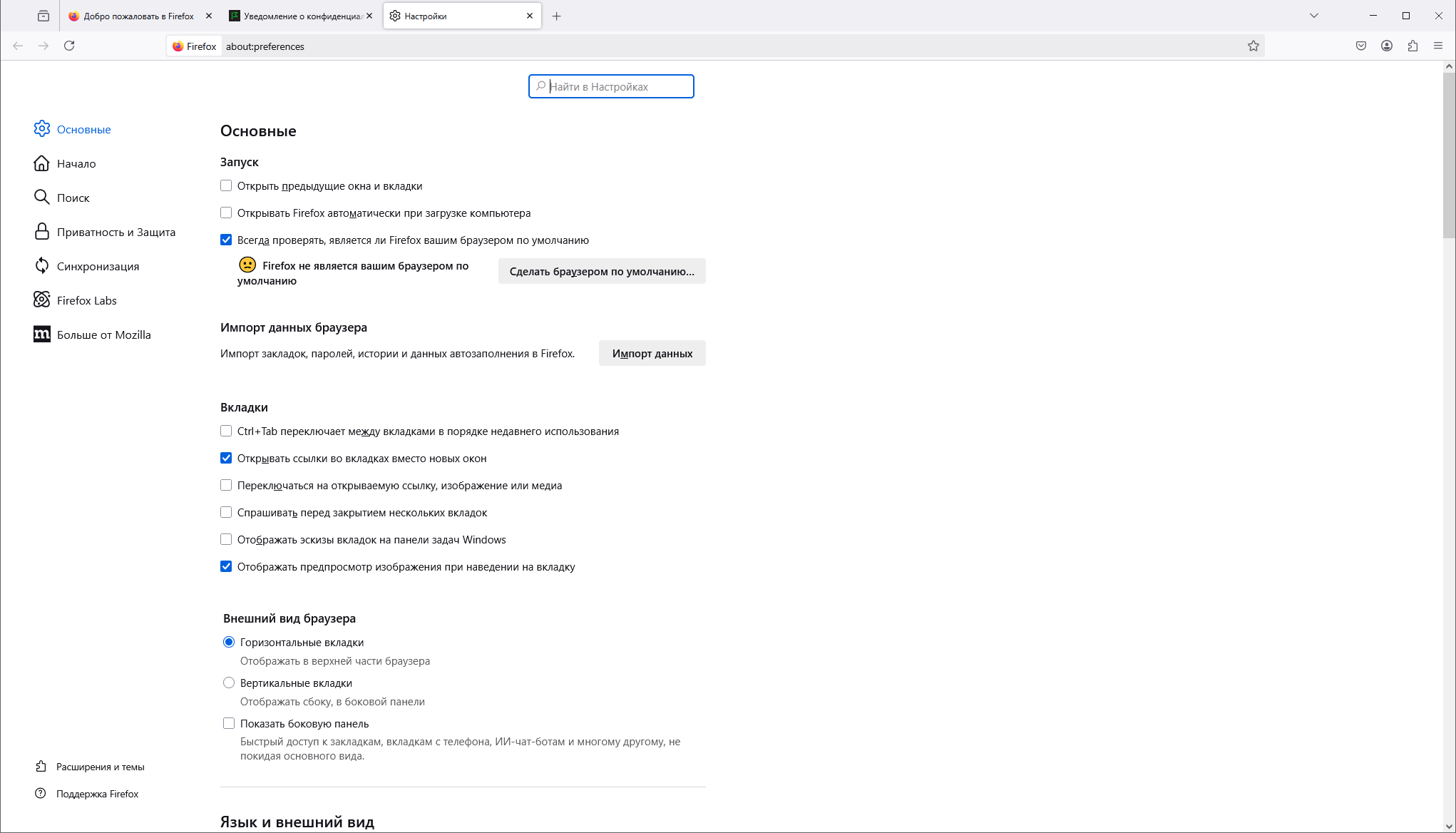Open the Firefox Labs category
The height and width of the screenshot is (833, 1456).
coord(76,300)
